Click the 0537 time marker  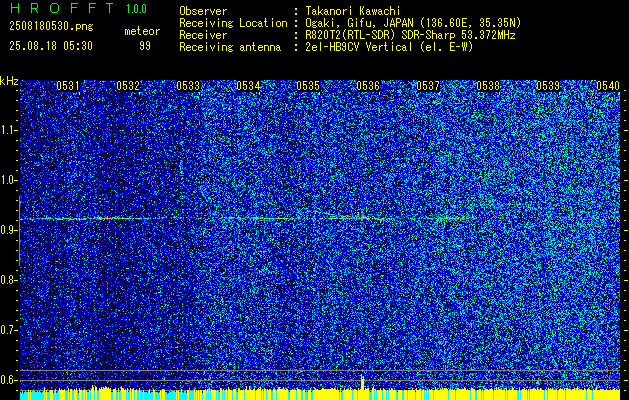click(428, 86)
